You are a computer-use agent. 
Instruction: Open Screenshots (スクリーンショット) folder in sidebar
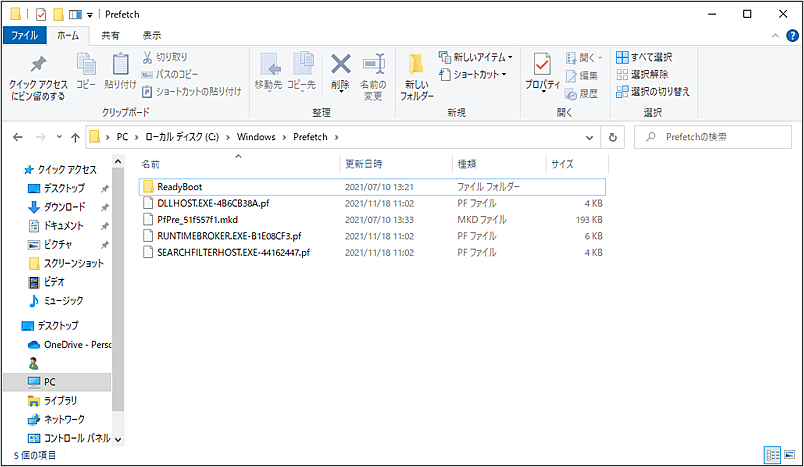tap(73, 263)
